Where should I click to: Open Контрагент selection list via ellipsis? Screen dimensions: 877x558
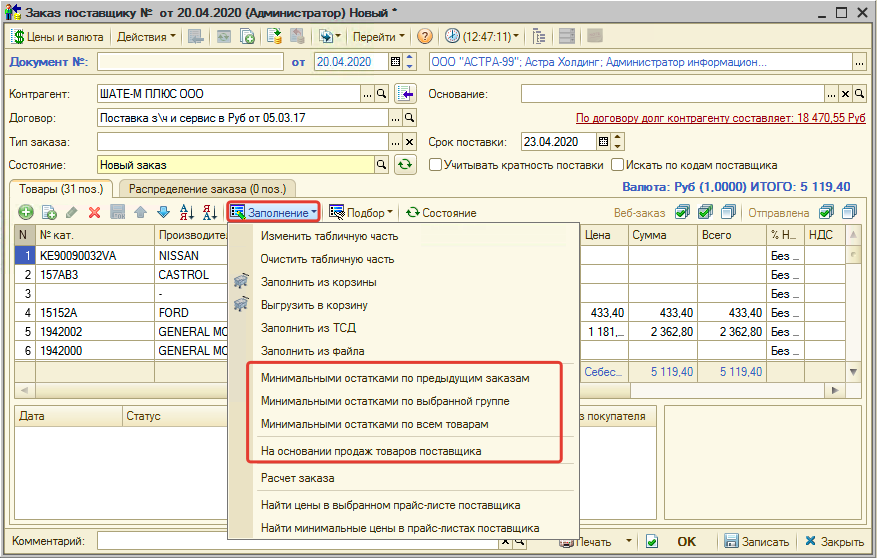367,94
